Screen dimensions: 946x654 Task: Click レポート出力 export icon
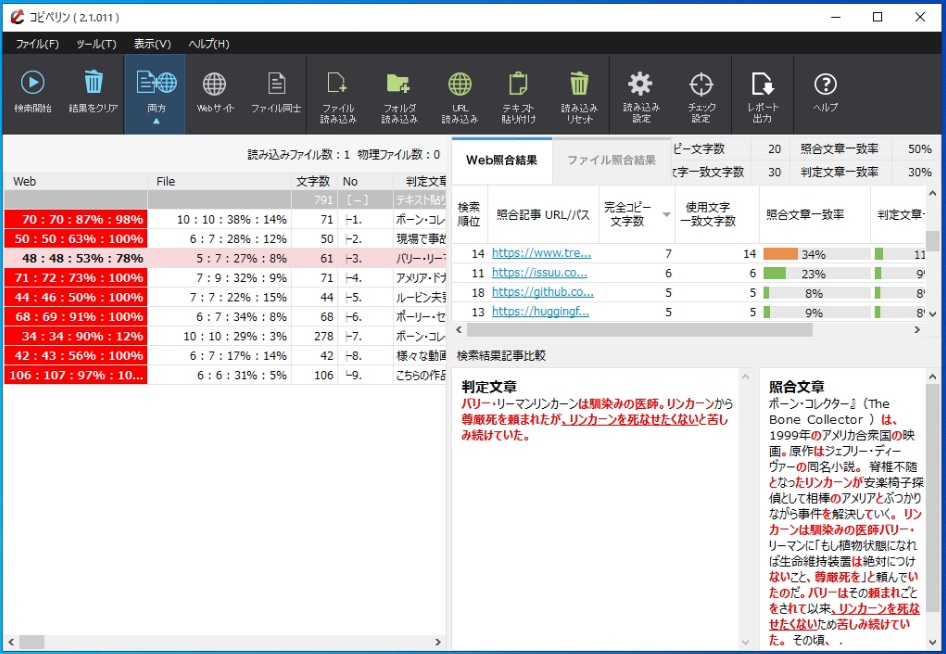(763, 84)
